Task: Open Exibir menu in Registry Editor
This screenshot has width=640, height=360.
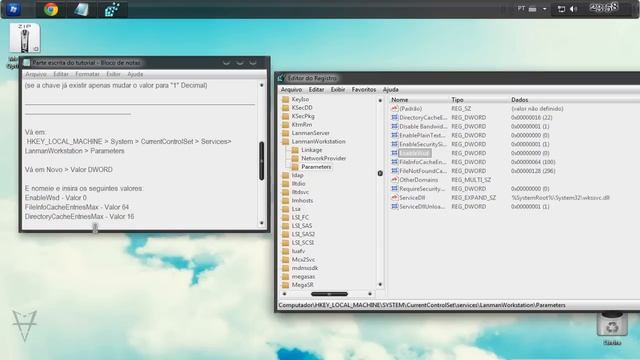Action: 338,89
